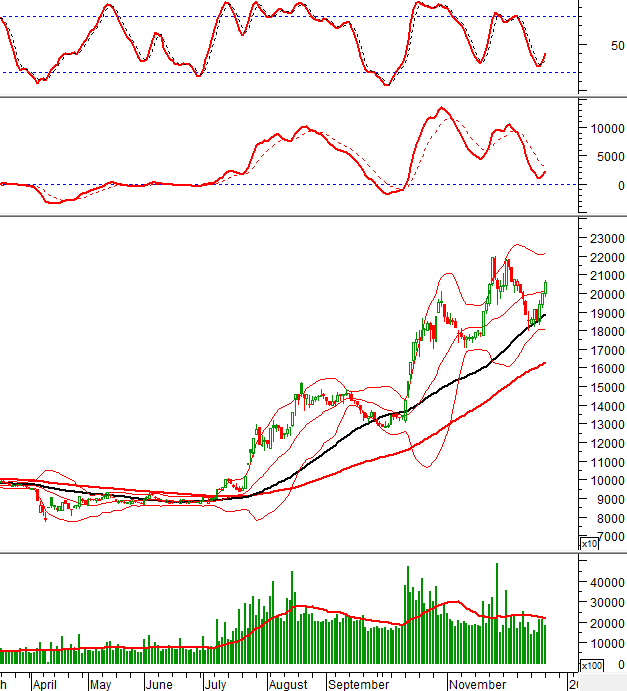Select the September label on time axis
The width and height of the screenshot is (627, 691).
click(359, 685)
